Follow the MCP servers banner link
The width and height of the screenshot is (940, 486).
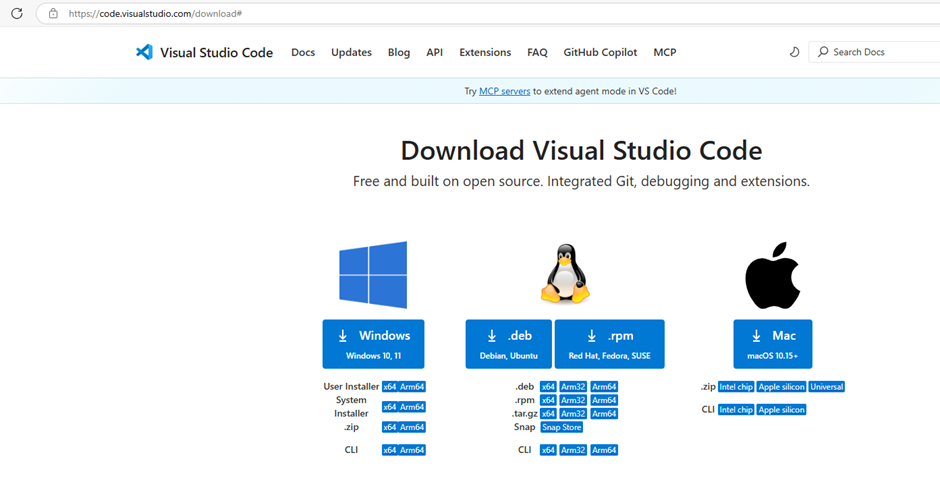[x=505, y=91]
